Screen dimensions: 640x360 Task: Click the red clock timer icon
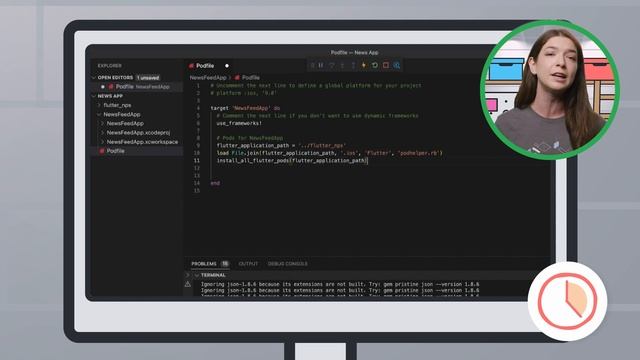click(567, 302)
